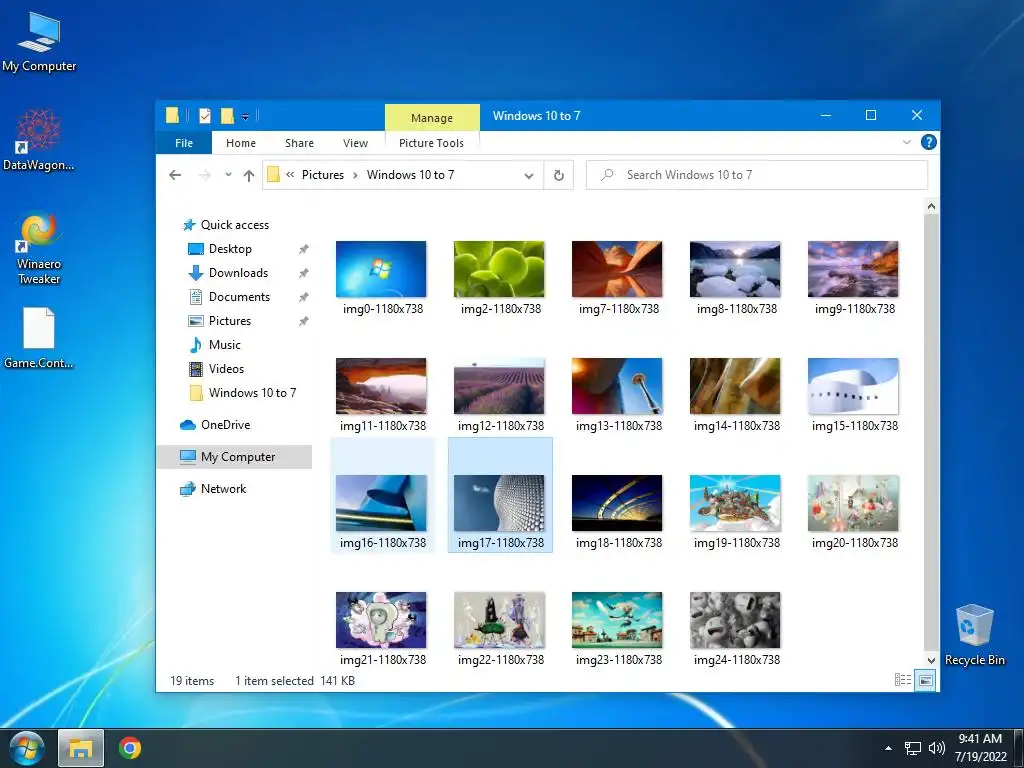Open Explorer help question mark

tap(928, 142)
